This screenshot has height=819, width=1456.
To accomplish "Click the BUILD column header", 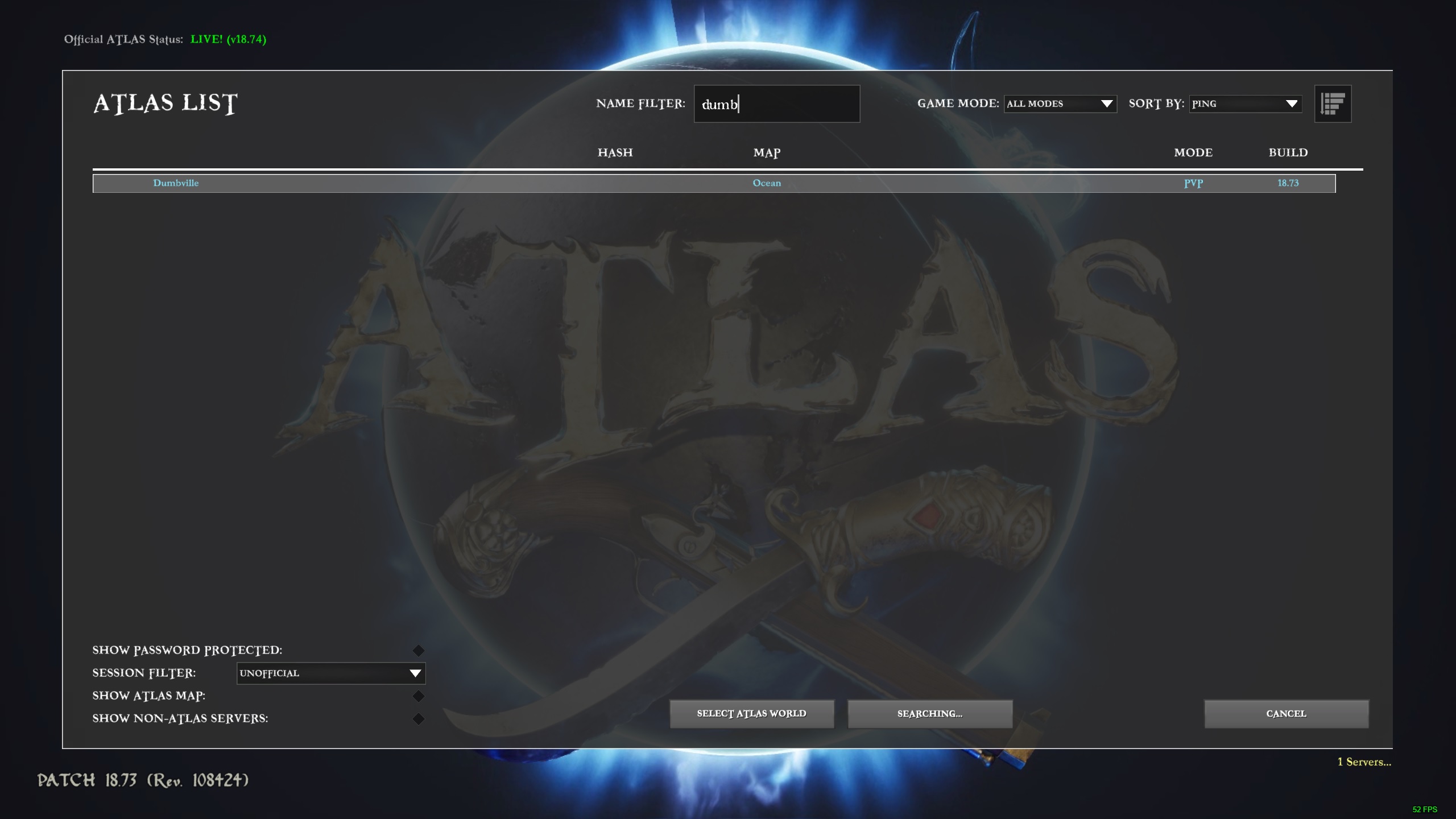I will [1288, 152].
